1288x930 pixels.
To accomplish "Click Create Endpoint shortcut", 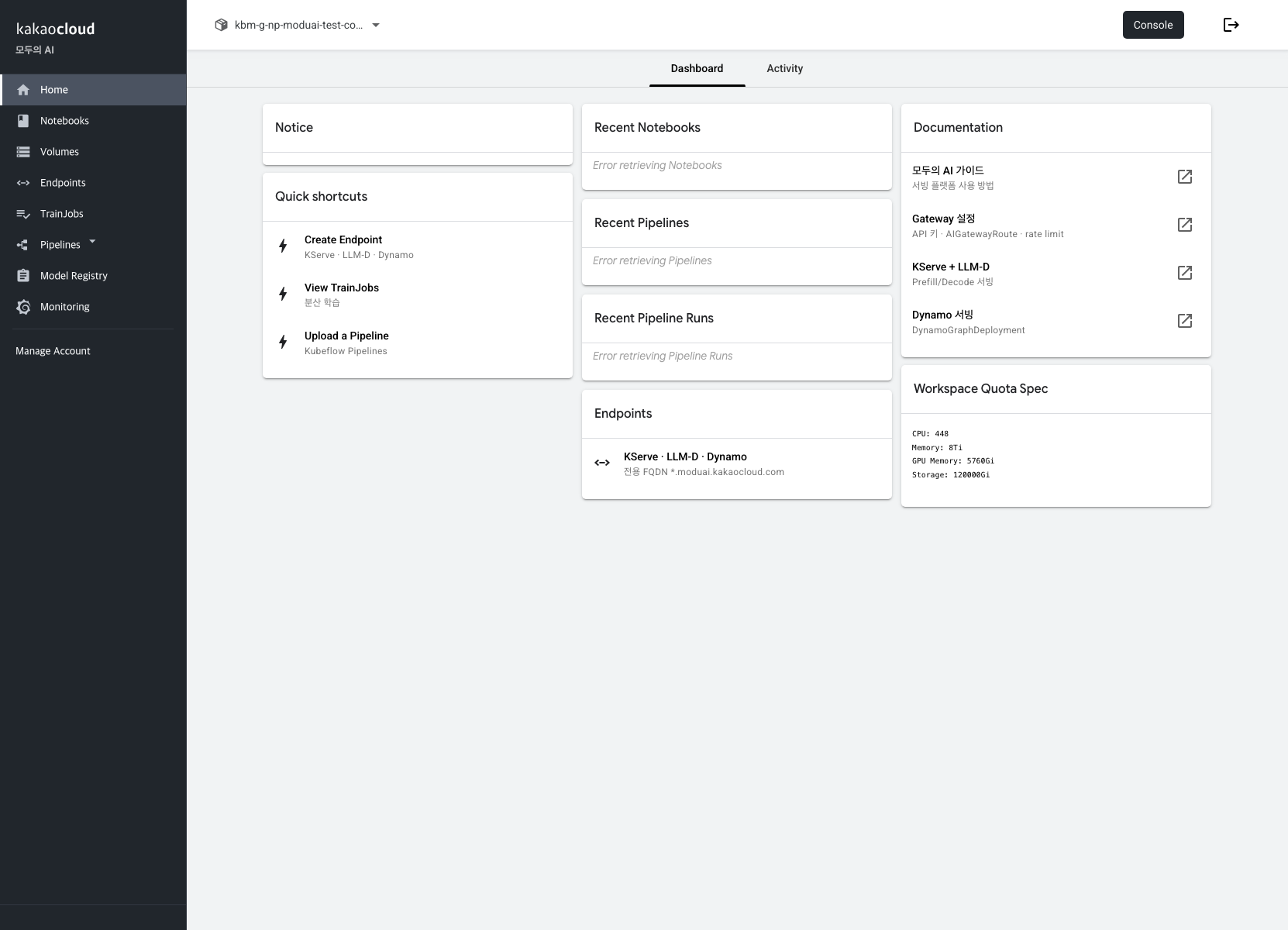I will 418,246.
